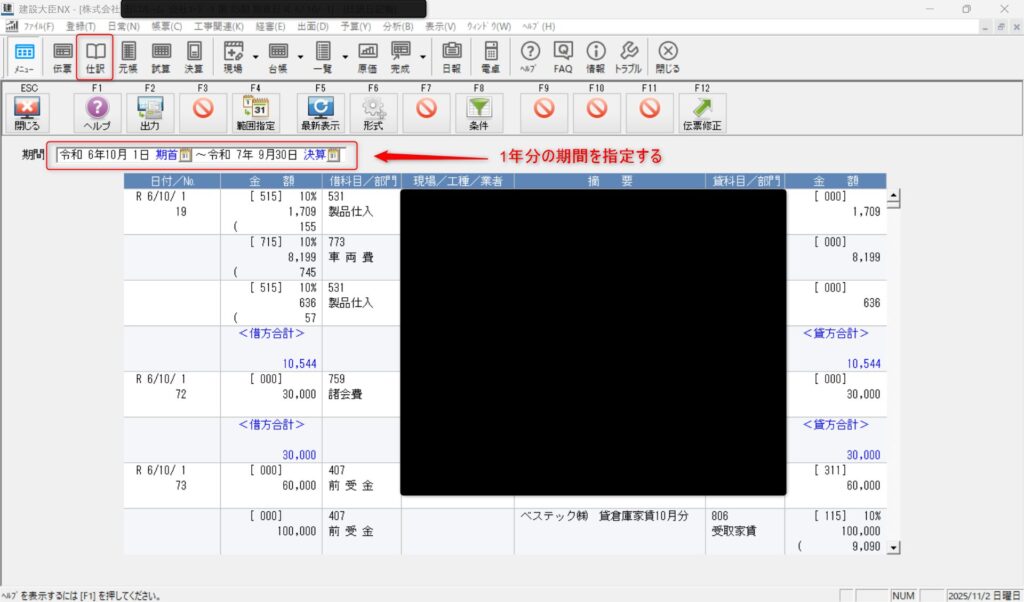Open the 期首 start date calendar picker
This screenshot has height=602, width=1024.
click(x=185, y=155)
